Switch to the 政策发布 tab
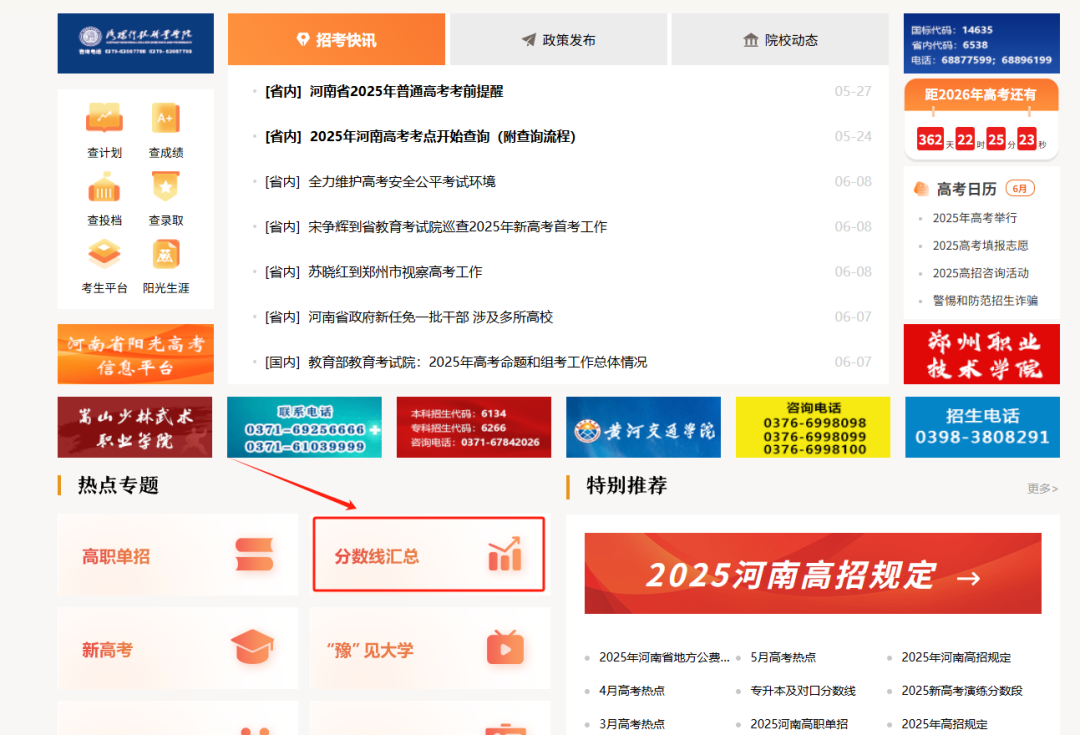This screenshot has height=735, width=1080. point(559,40)
